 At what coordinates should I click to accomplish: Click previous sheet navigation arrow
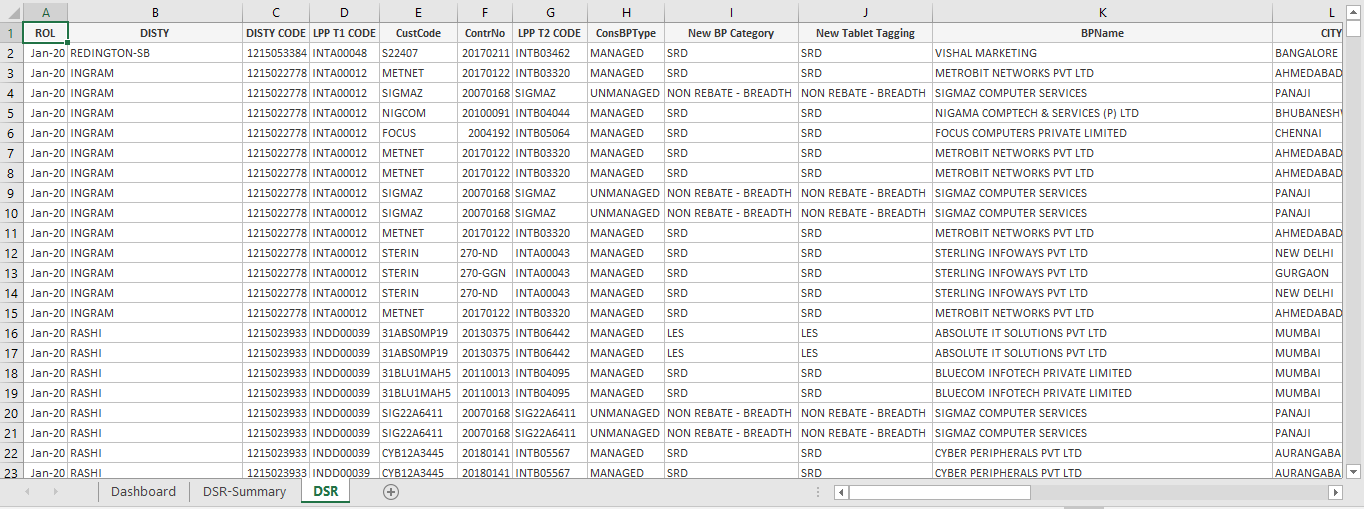tap(27, 492)
